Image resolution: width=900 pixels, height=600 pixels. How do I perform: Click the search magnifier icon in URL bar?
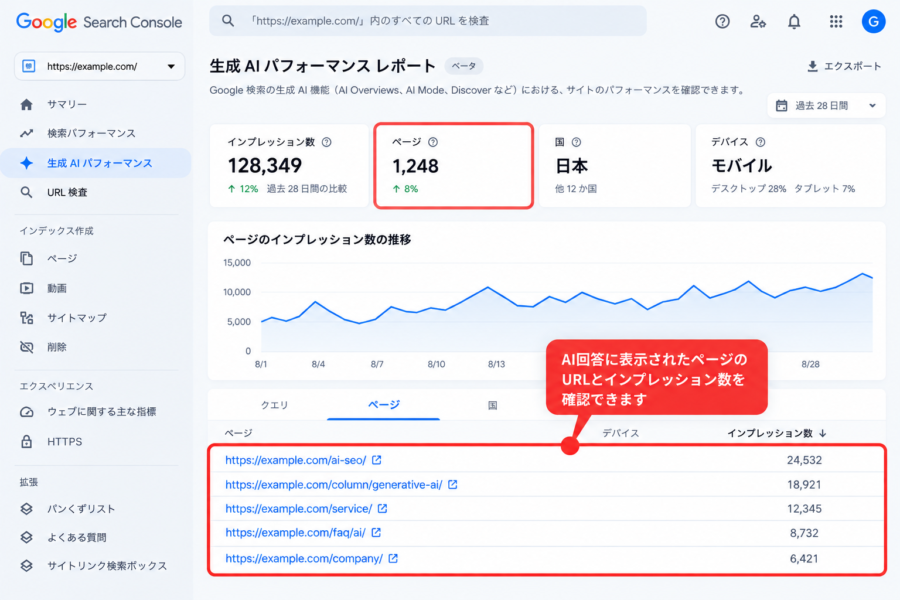pos(228,21)
